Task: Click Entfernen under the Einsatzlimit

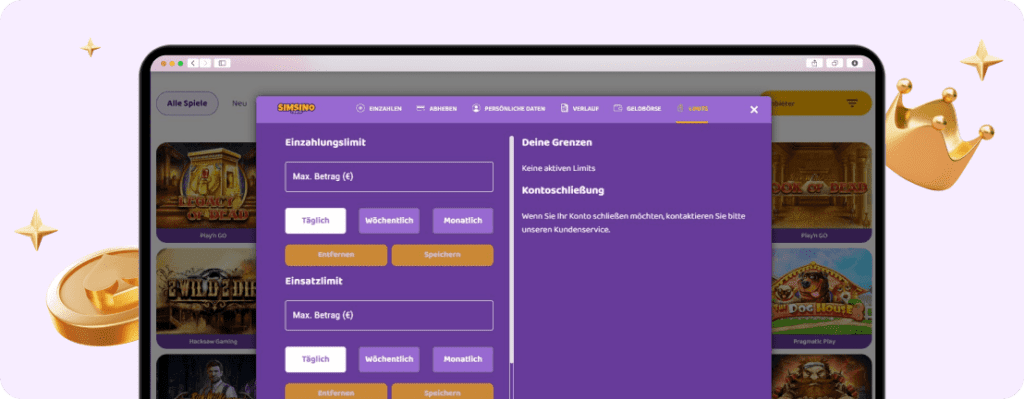Action: [336, 392]
